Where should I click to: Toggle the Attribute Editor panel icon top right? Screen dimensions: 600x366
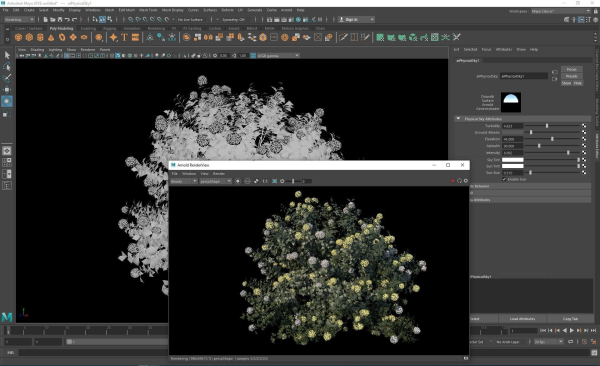pos(581,20)
